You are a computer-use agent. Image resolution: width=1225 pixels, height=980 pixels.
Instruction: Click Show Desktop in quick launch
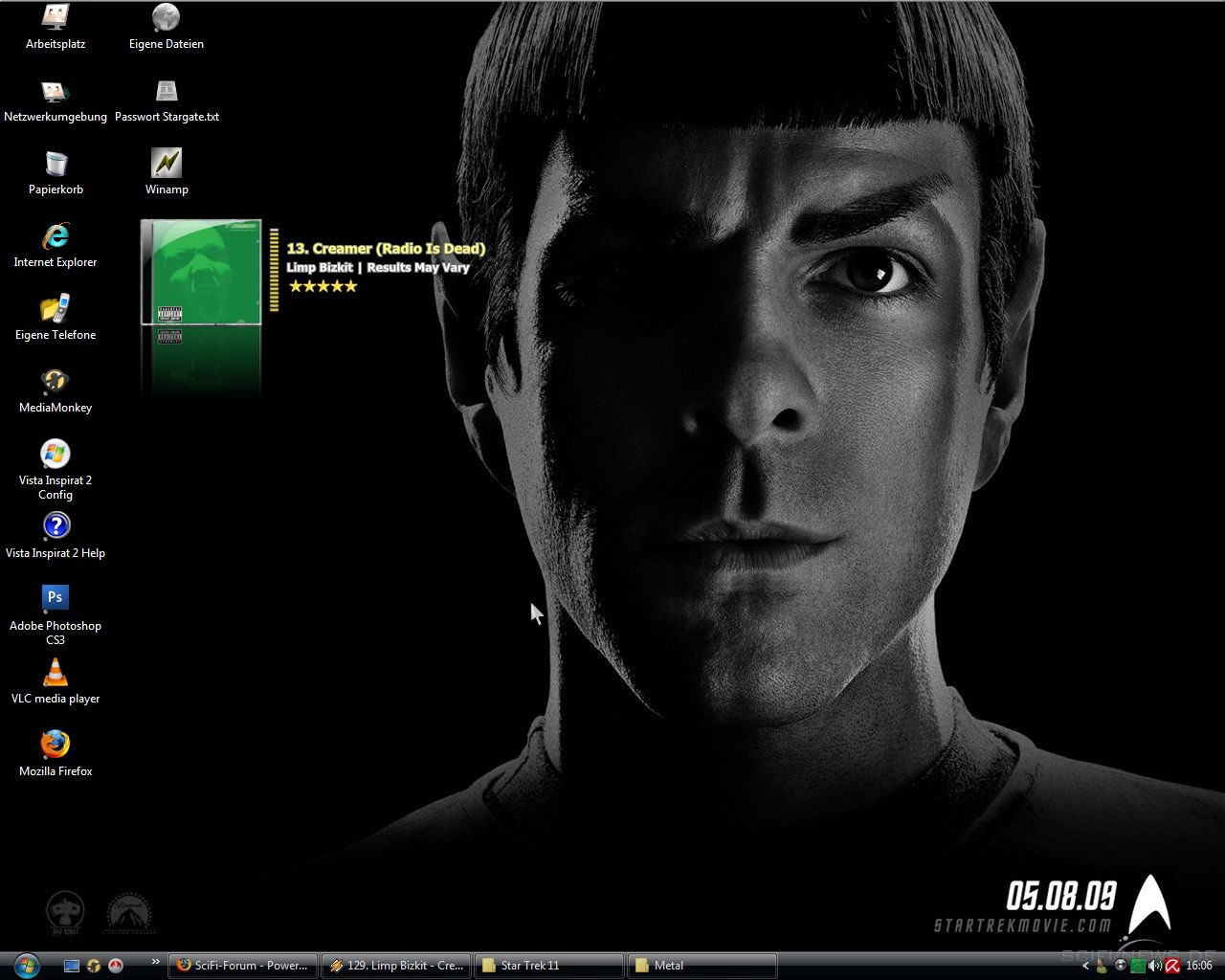click(72, 966)
